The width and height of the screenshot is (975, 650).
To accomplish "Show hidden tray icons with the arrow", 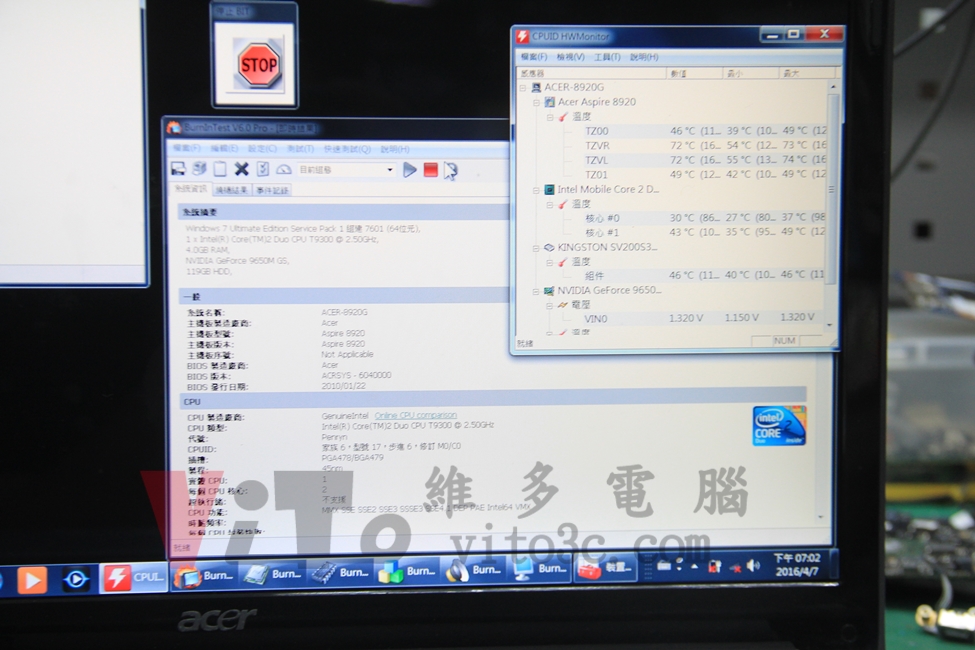I will click(x=694, y=567).
